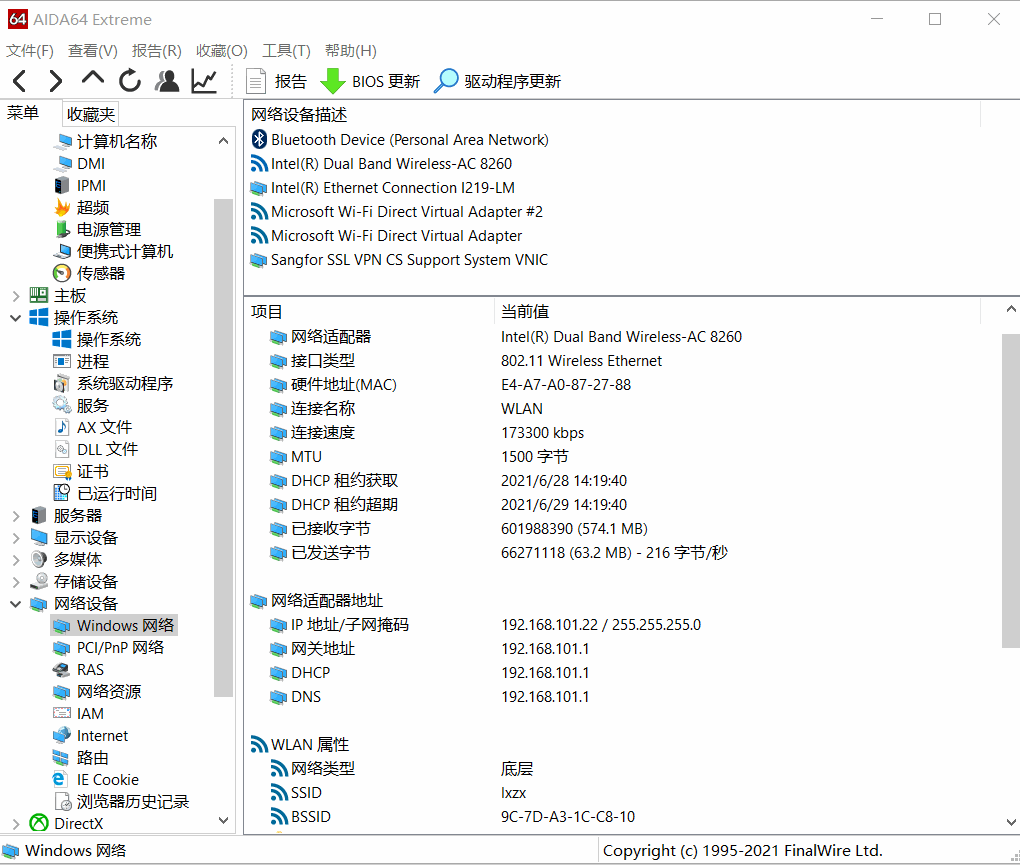This screenshot has width=1020, height=865.
Task: Select the 便携式计算机 laptop icon
Action: click(x=62, y=252)
